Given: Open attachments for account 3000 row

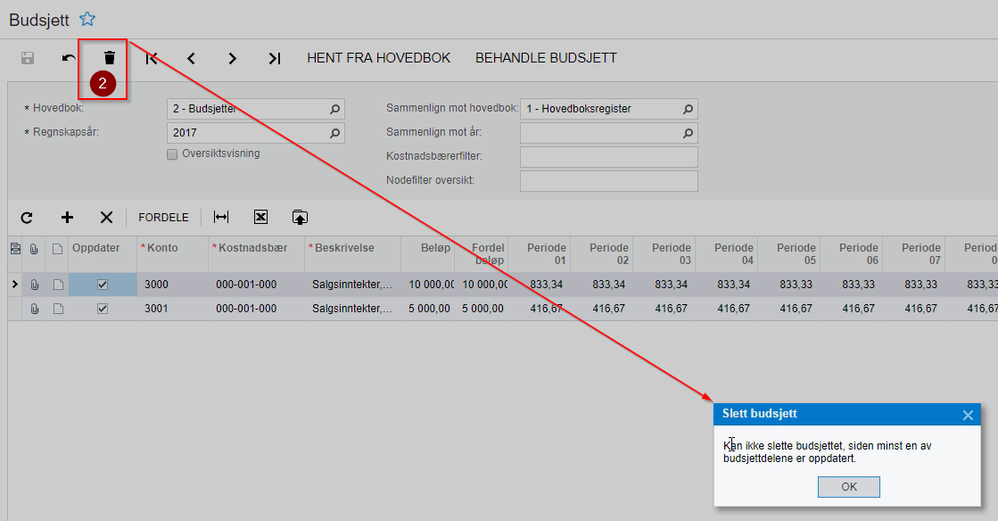Looking at the screenshot, I should pos(34,285).
